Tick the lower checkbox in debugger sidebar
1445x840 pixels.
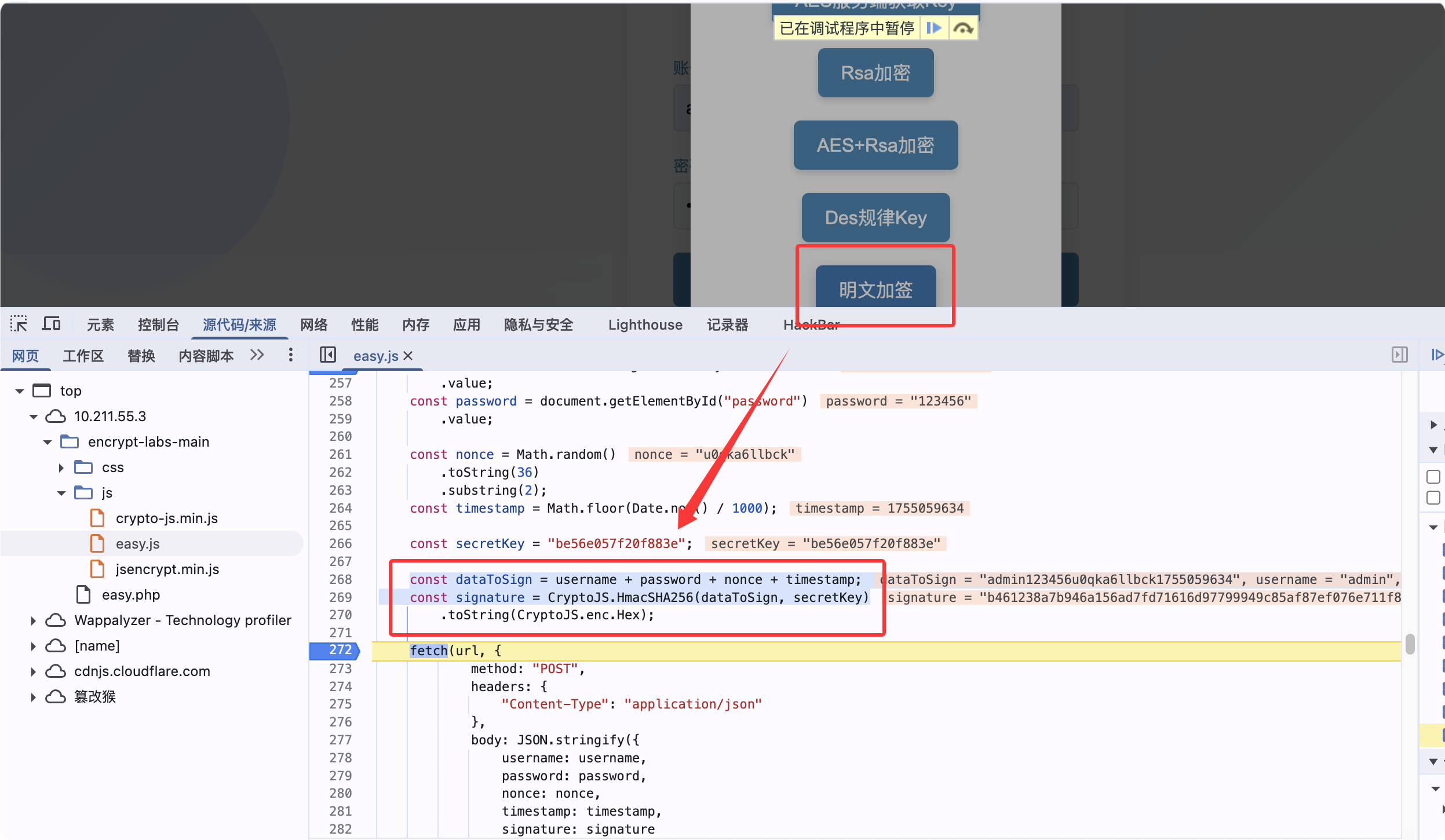coord(1433,498)
